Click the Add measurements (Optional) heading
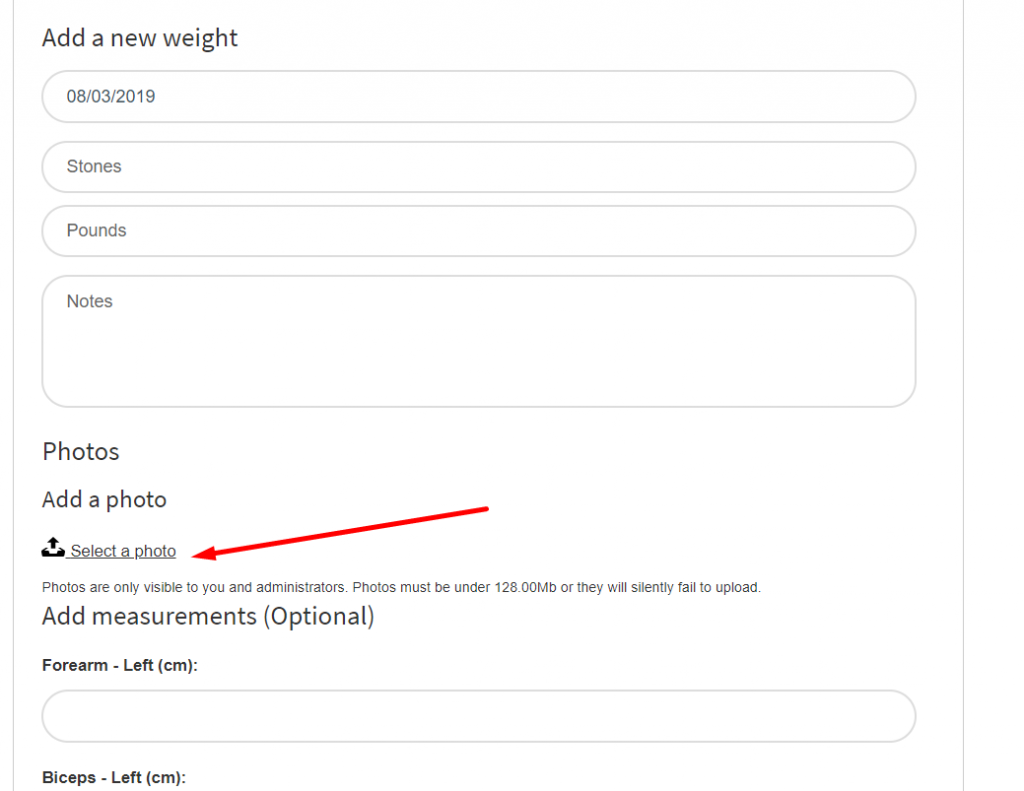 [x=208, y=616]
